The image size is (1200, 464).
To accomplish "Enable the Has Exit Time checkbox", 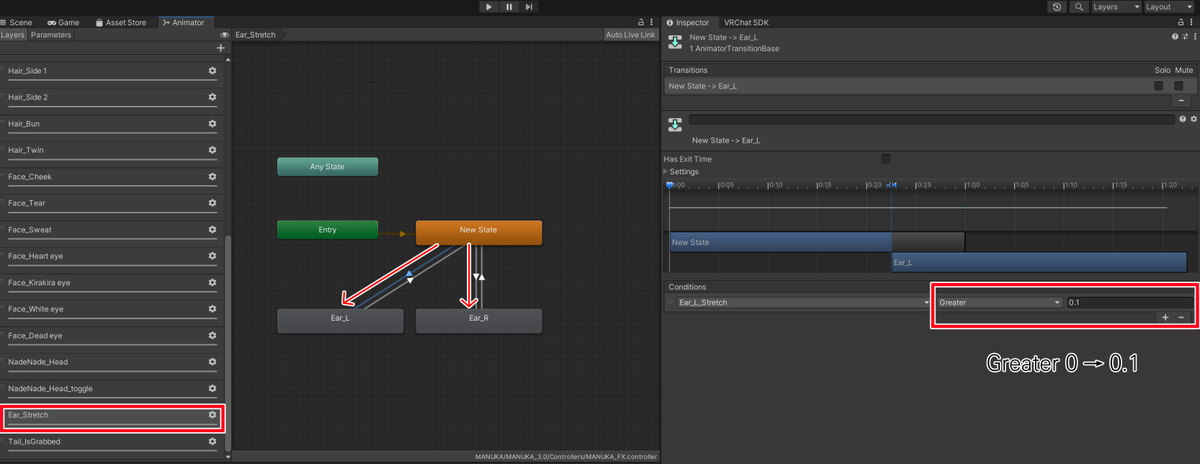I will 886,159.
